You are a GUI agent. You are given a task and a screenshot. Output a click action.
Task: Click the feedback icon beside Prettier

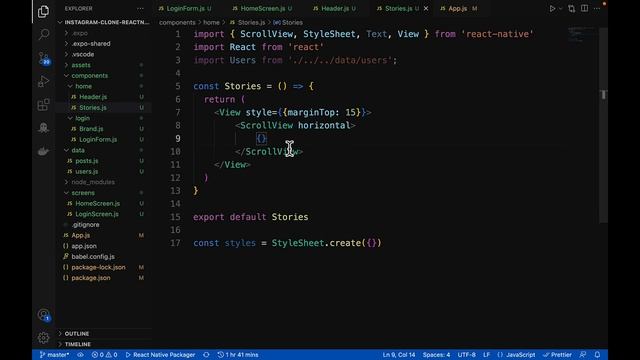pos(583,355)
